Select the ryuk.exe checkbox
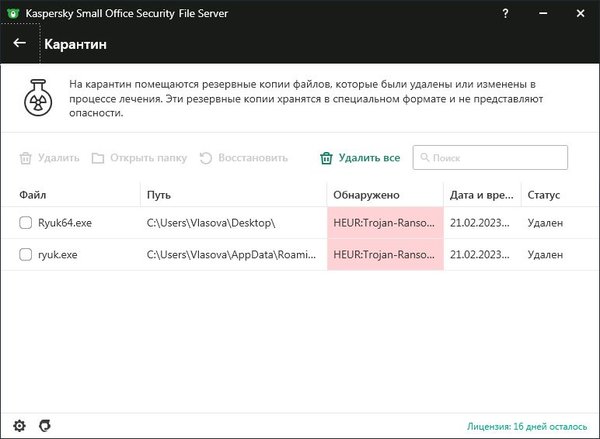The height and width of the screenshot is (439, 600). click(26, 255)
